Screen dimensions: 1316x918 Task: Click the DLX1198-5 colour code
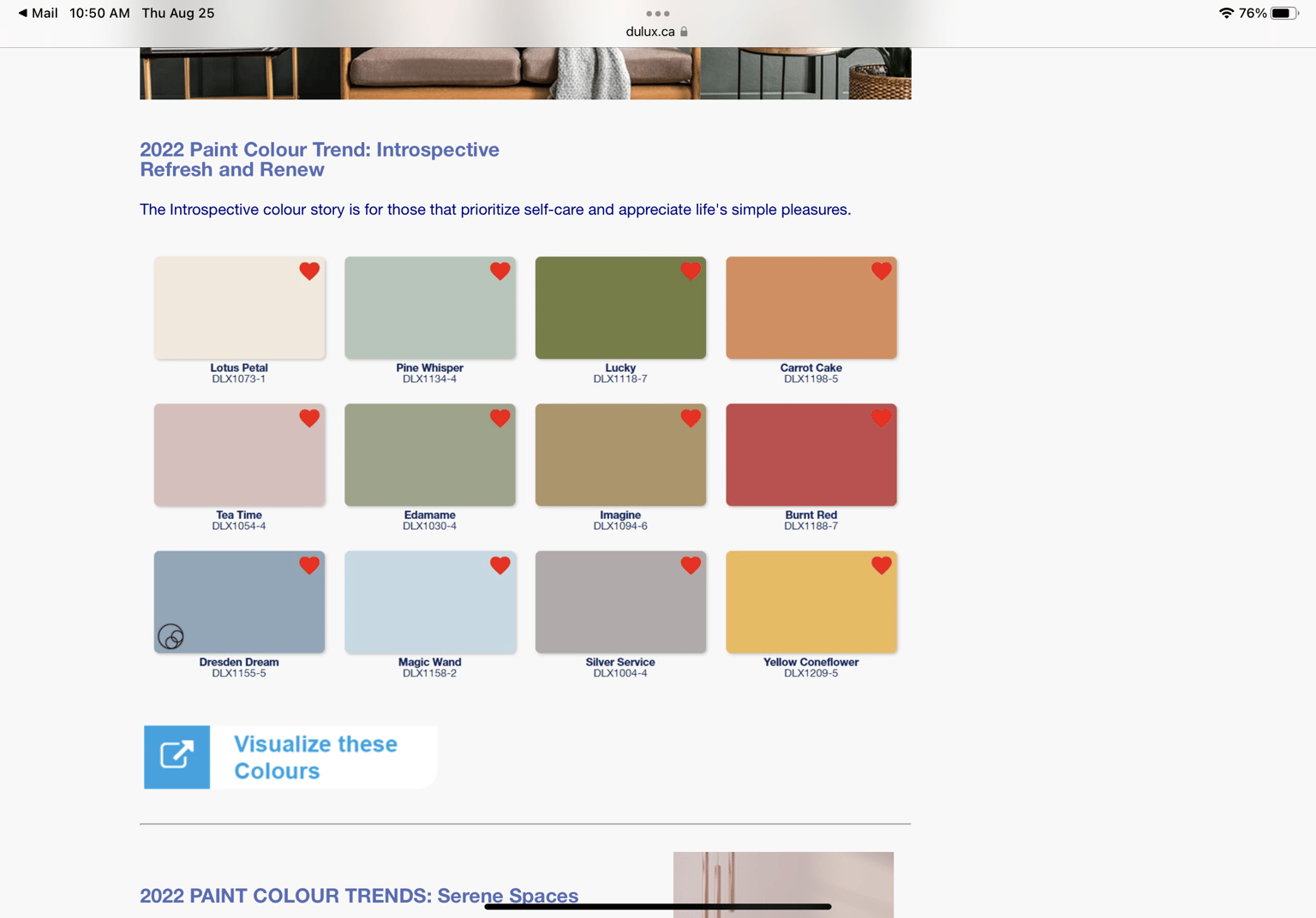tap(811, 379)
